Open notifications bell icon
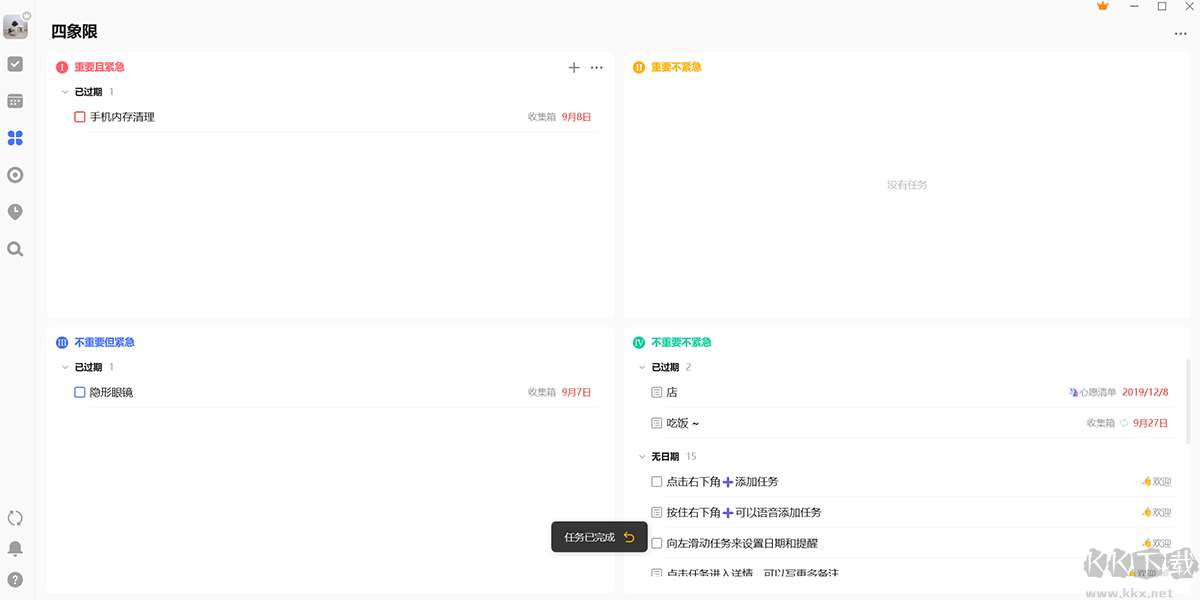This screenshot has height=600, width=1200. pos(15,549)
